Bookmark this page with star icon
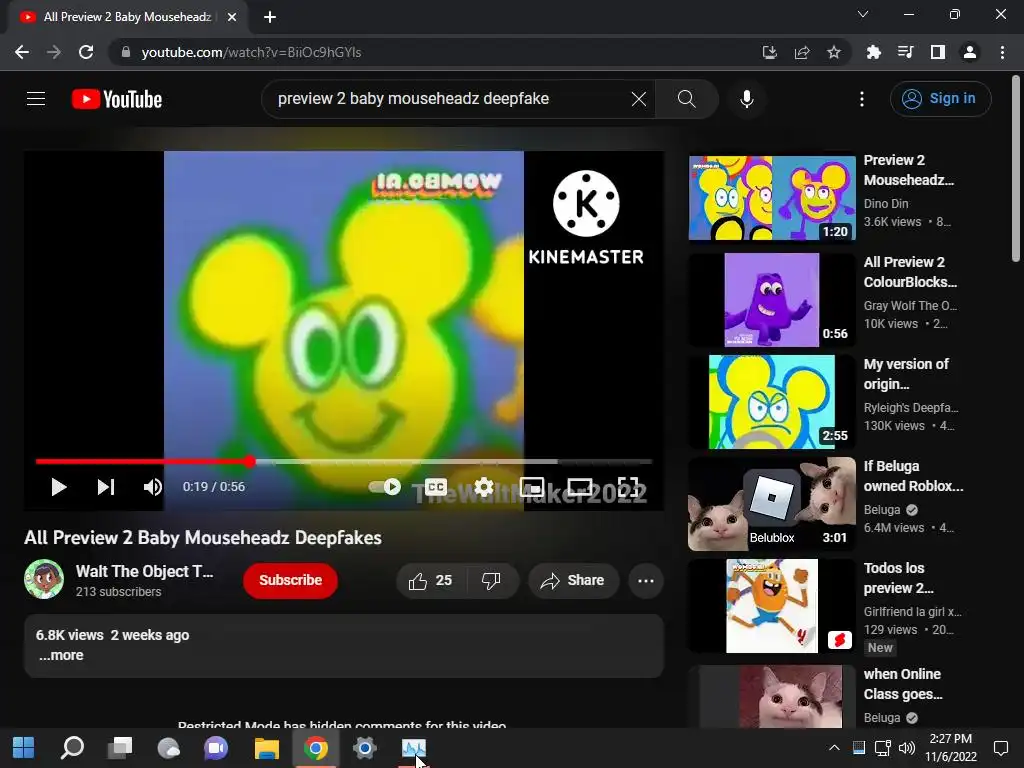Image resolution: width=1024 pixels, height=768 pixels. pos(833,52)
